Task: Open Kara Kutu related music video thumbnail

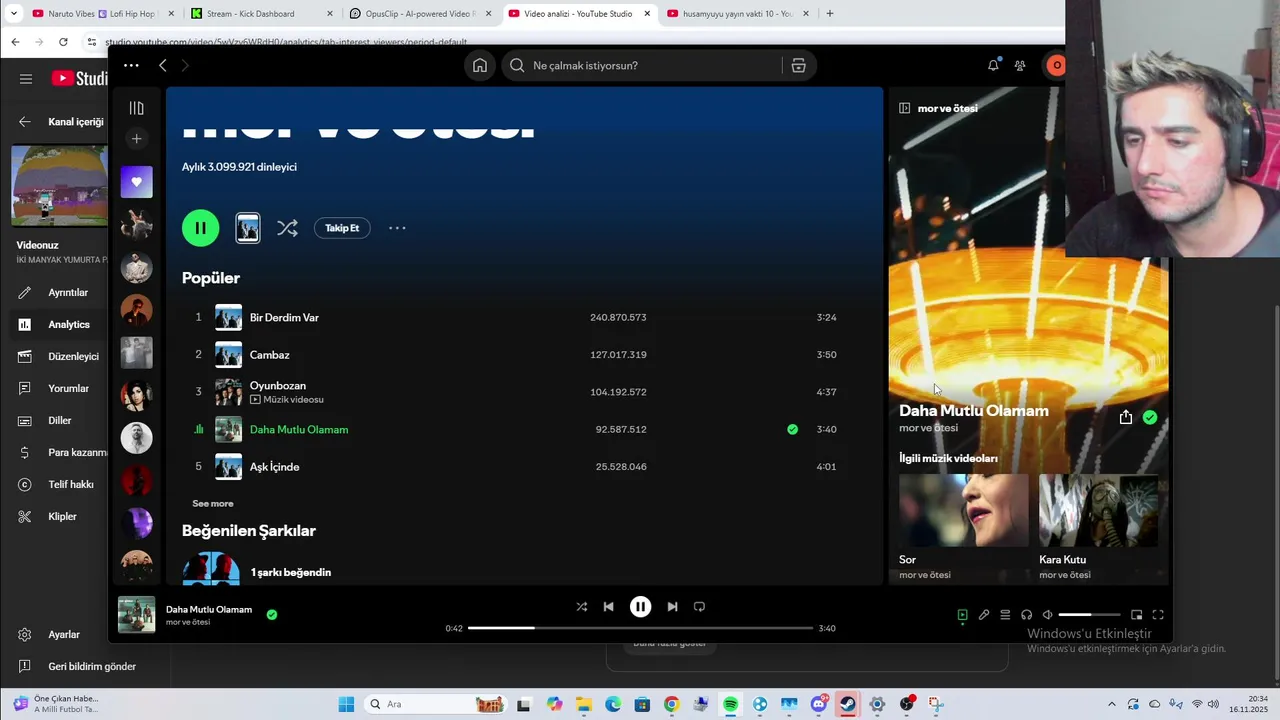Action: (x=1098, y=510)
